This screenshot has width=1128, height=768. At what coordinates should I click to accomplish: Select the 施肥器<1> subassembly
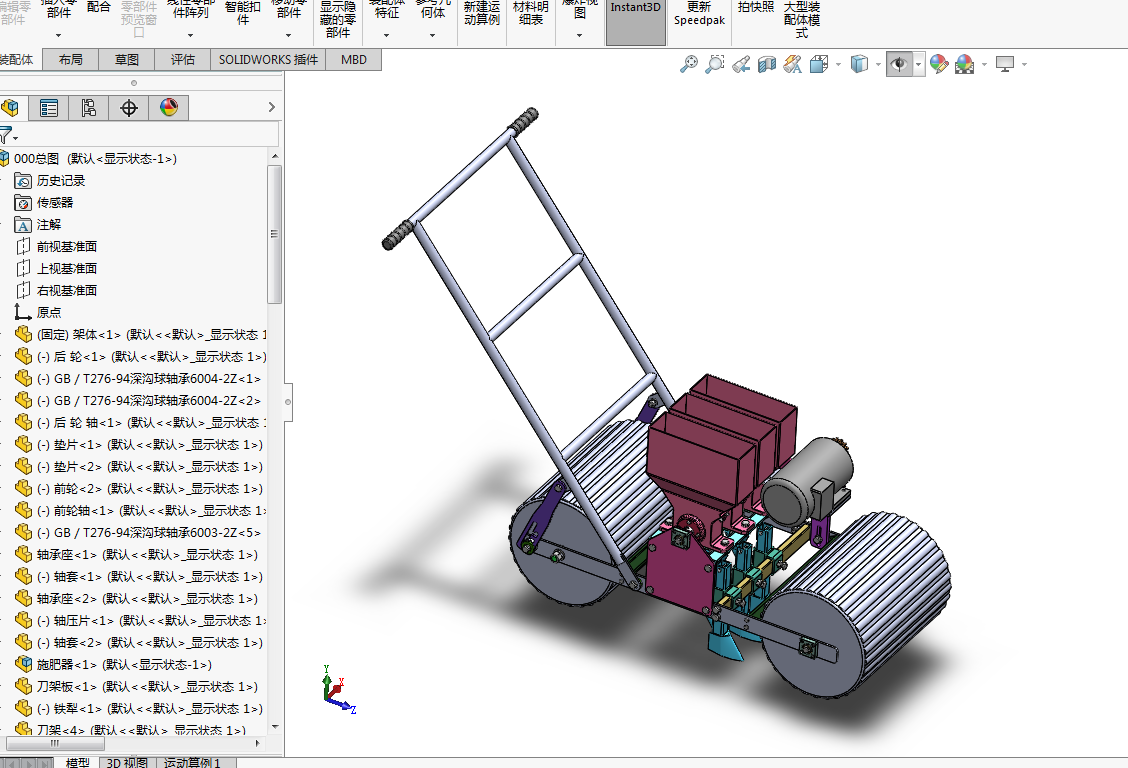(113, 664)
